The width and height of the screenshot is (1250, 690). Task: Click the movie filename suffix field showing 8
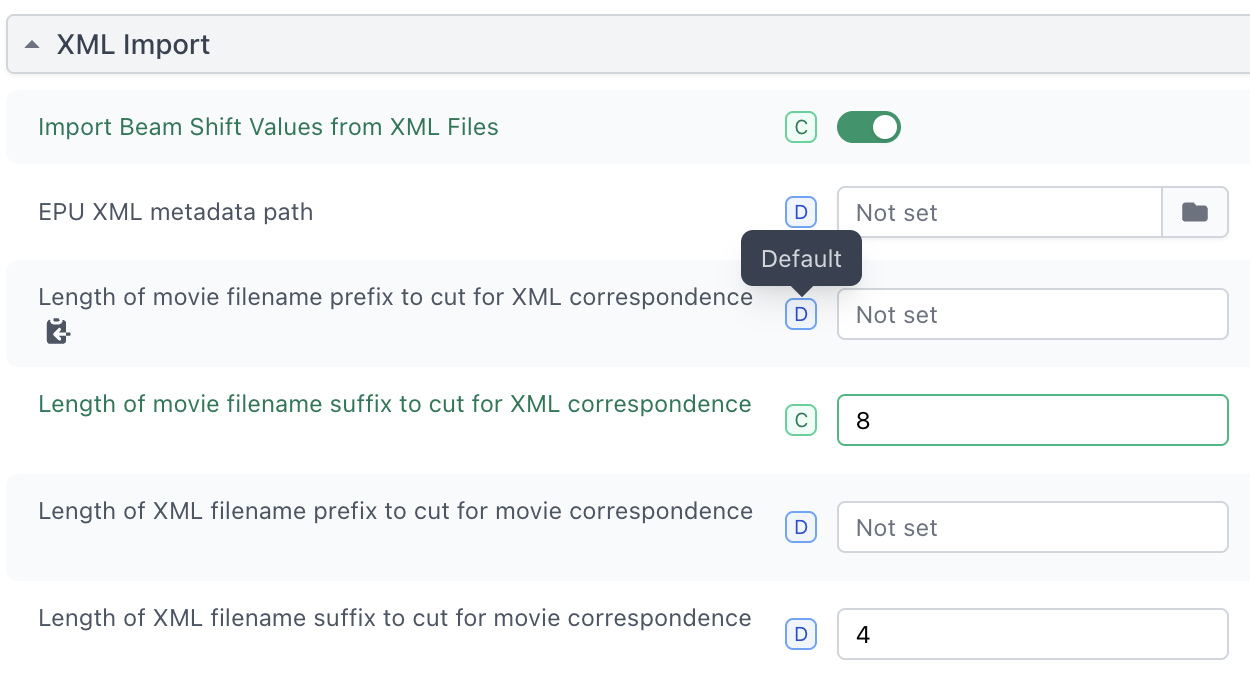tap(1031, 421)
